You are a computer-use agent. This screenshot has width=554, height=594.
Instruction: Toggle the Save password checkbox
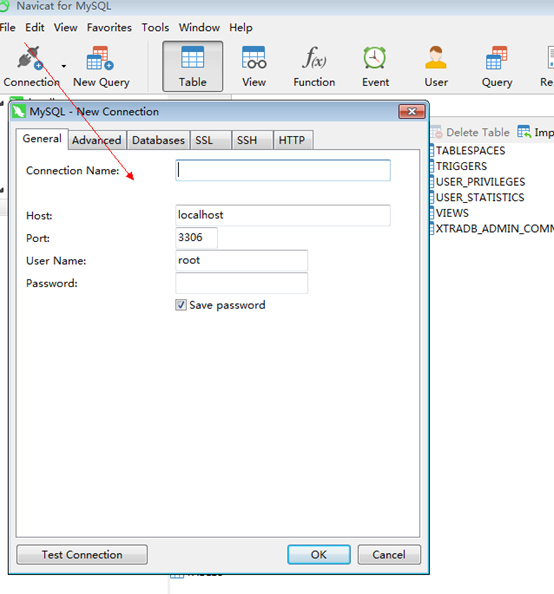click(181, 305)
